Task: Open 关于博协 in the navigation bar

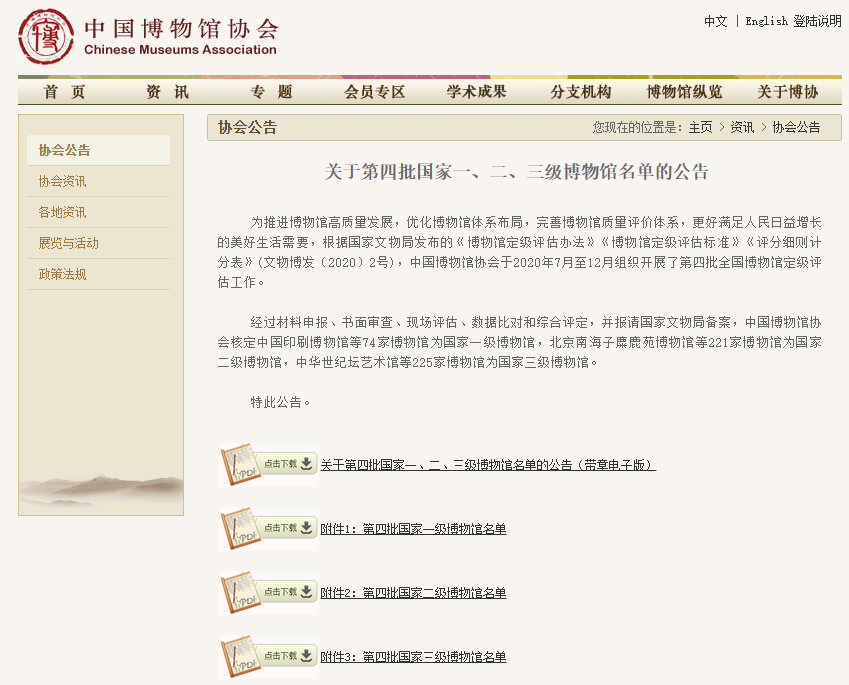Action: coord(787,92)
